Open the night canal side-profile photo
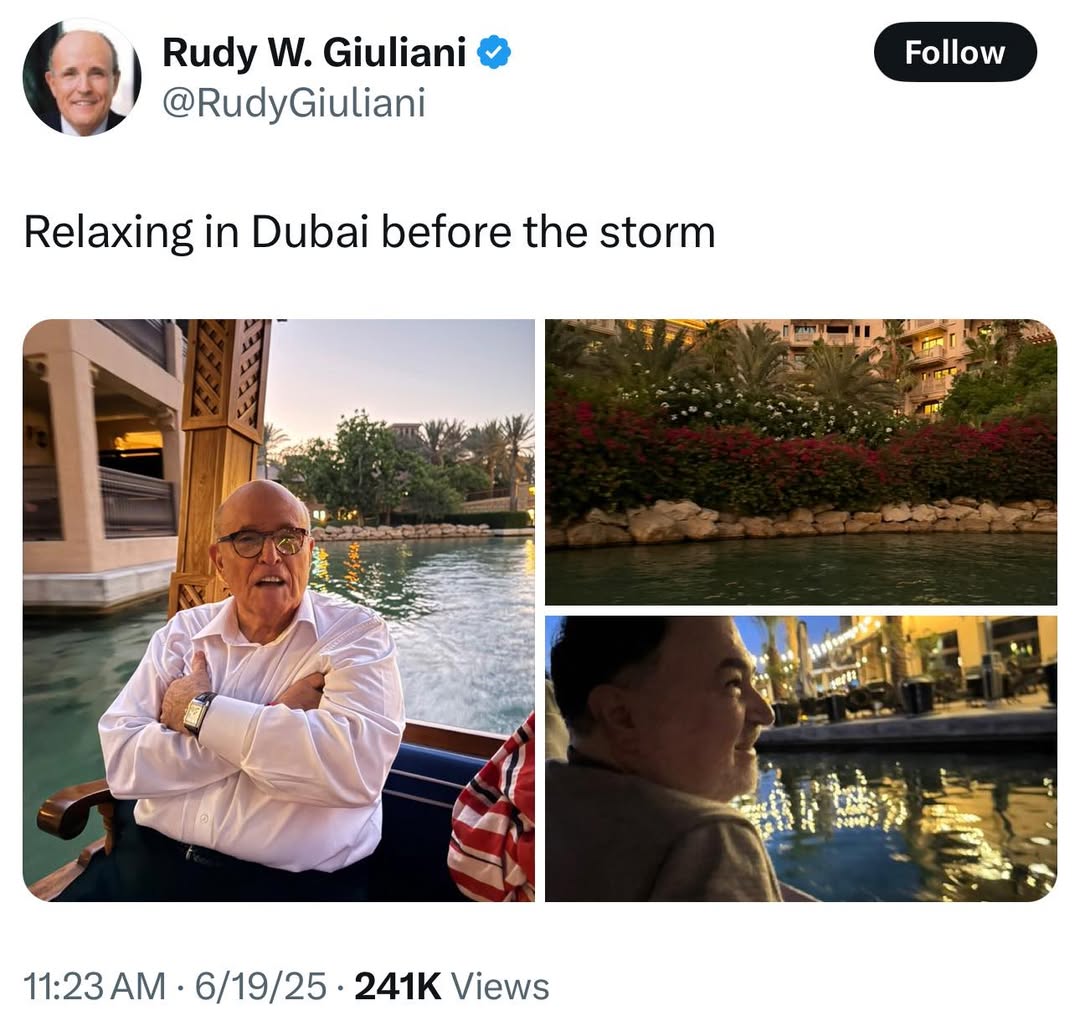1080x1016 pixels. pos(801,759)
